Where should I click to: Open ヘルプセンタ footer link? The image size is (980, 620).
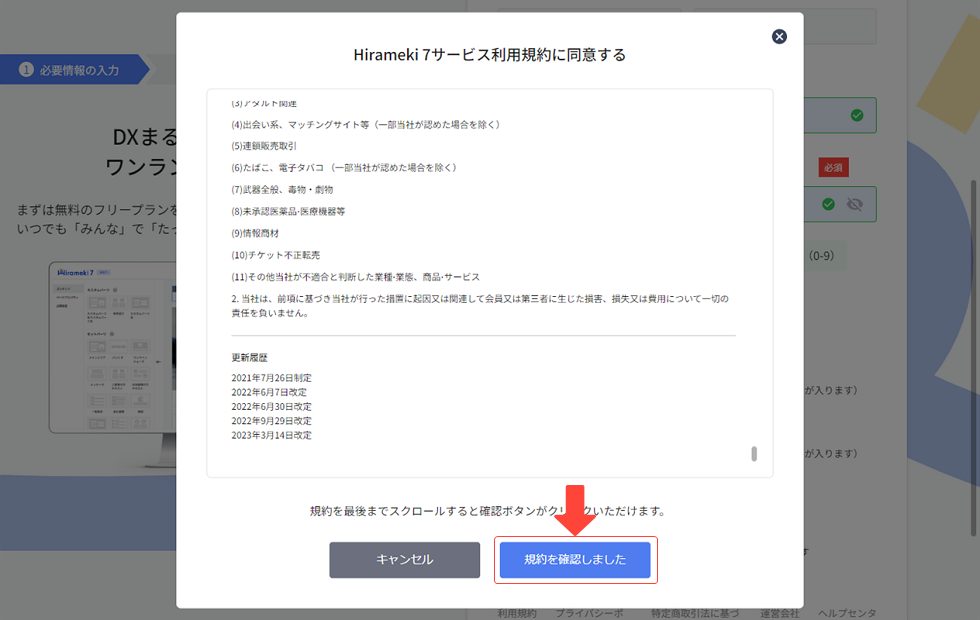847,614
